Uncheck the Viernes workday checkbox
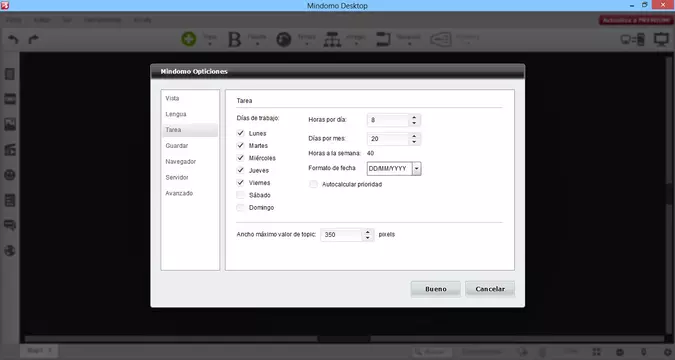Image resolution: width=675 pixels, height=360 pixels. coord(241,183)
